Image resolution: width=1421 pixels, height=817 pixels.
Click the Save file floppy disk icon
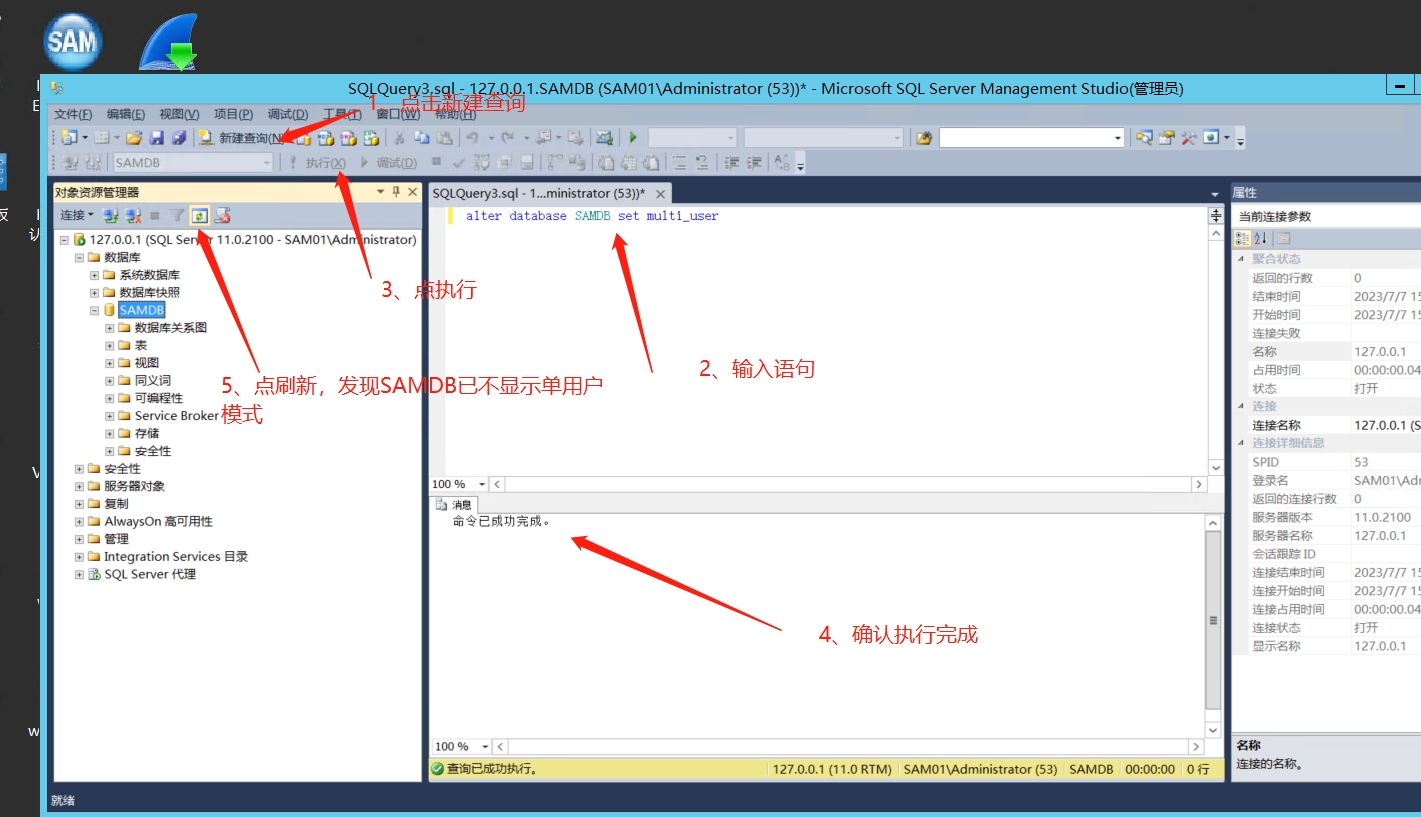157,138
